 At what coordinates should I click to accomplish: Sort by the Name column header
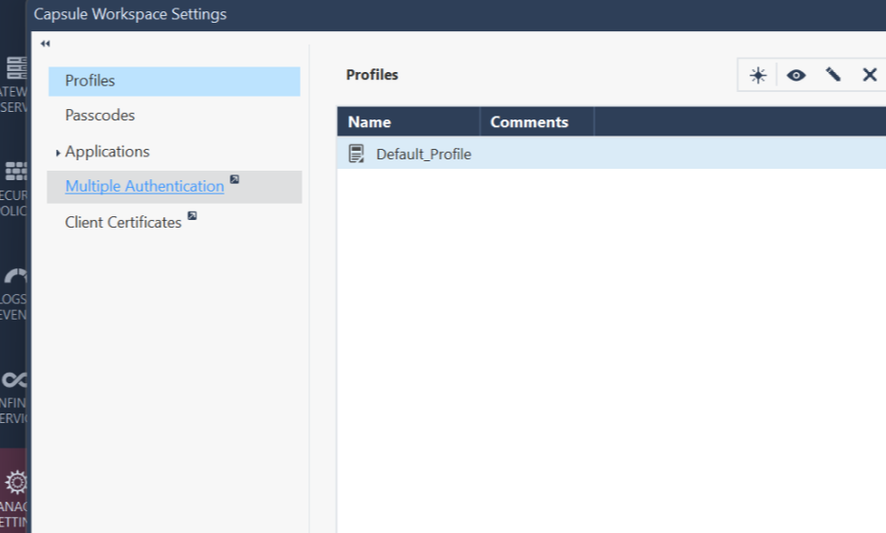click(x=409, y=122)
